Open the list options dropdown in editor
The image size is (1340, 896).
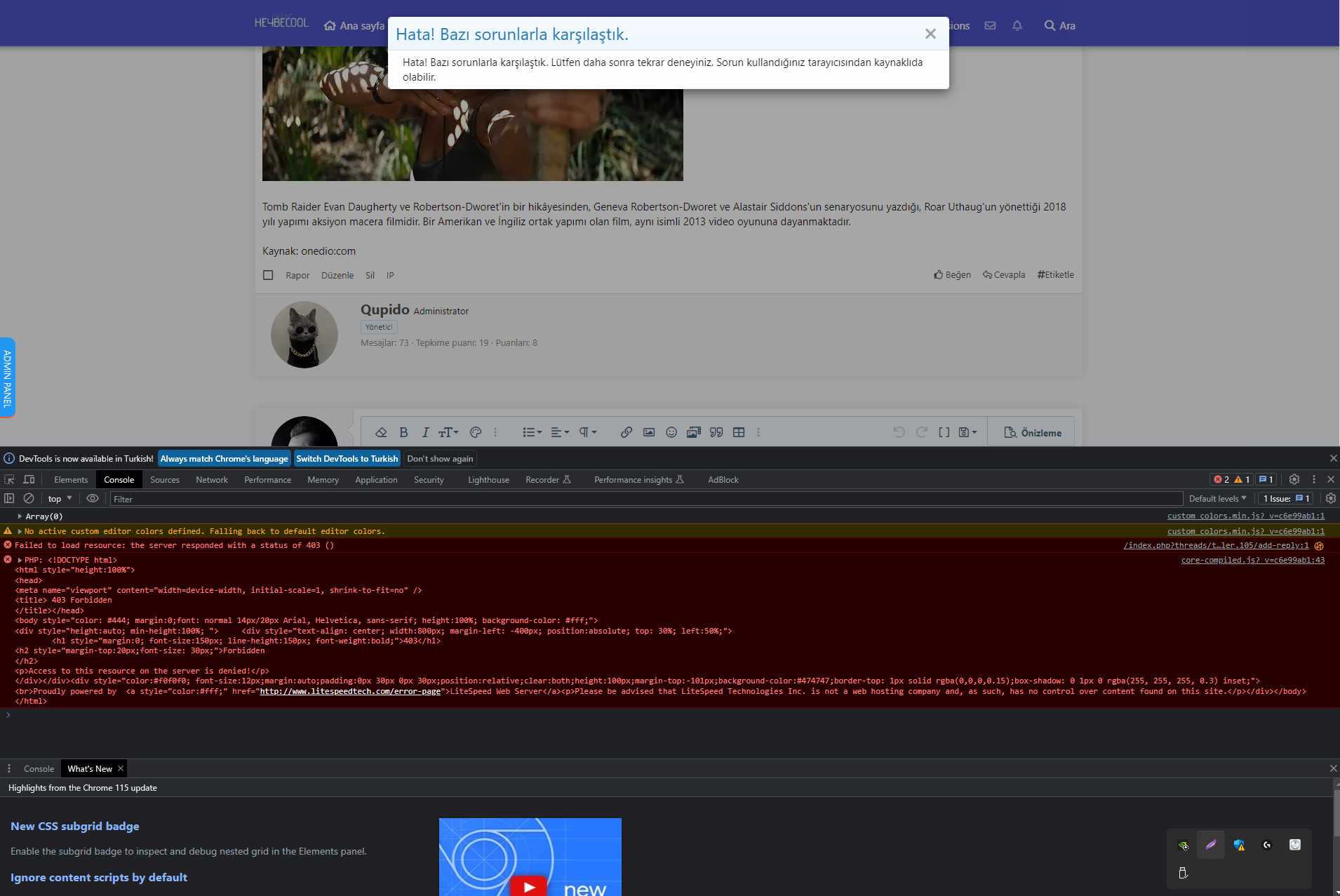[532, 432]
